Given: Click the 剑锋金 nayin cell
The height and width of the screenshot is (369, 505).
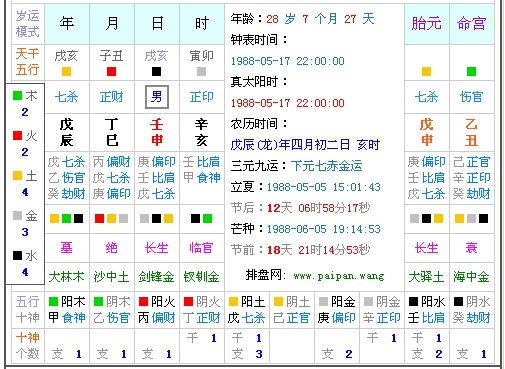Looking at the screenshot, I should (157, 277).
